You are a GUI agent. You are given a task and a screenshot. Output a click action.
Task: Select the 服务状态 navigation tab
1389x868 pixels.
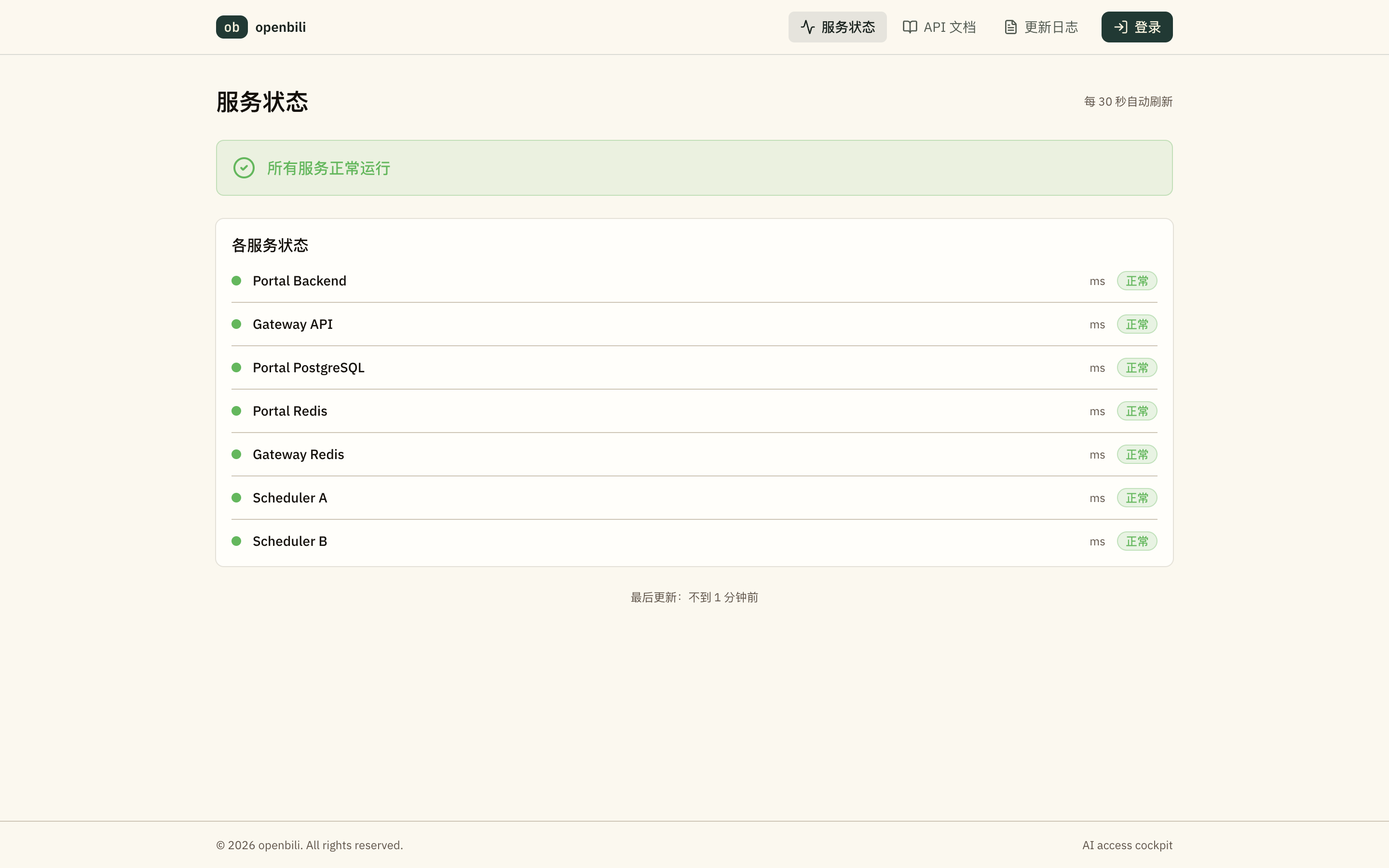click(837, 27)
